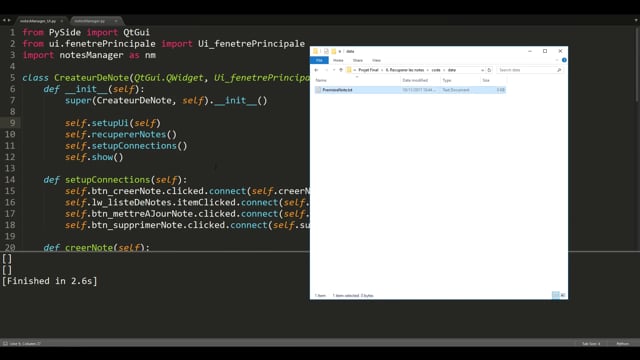Image resolution: width=640 pixels, height=360 pixels.
Task: Close the File Explorer window
Action: (560, 51)
